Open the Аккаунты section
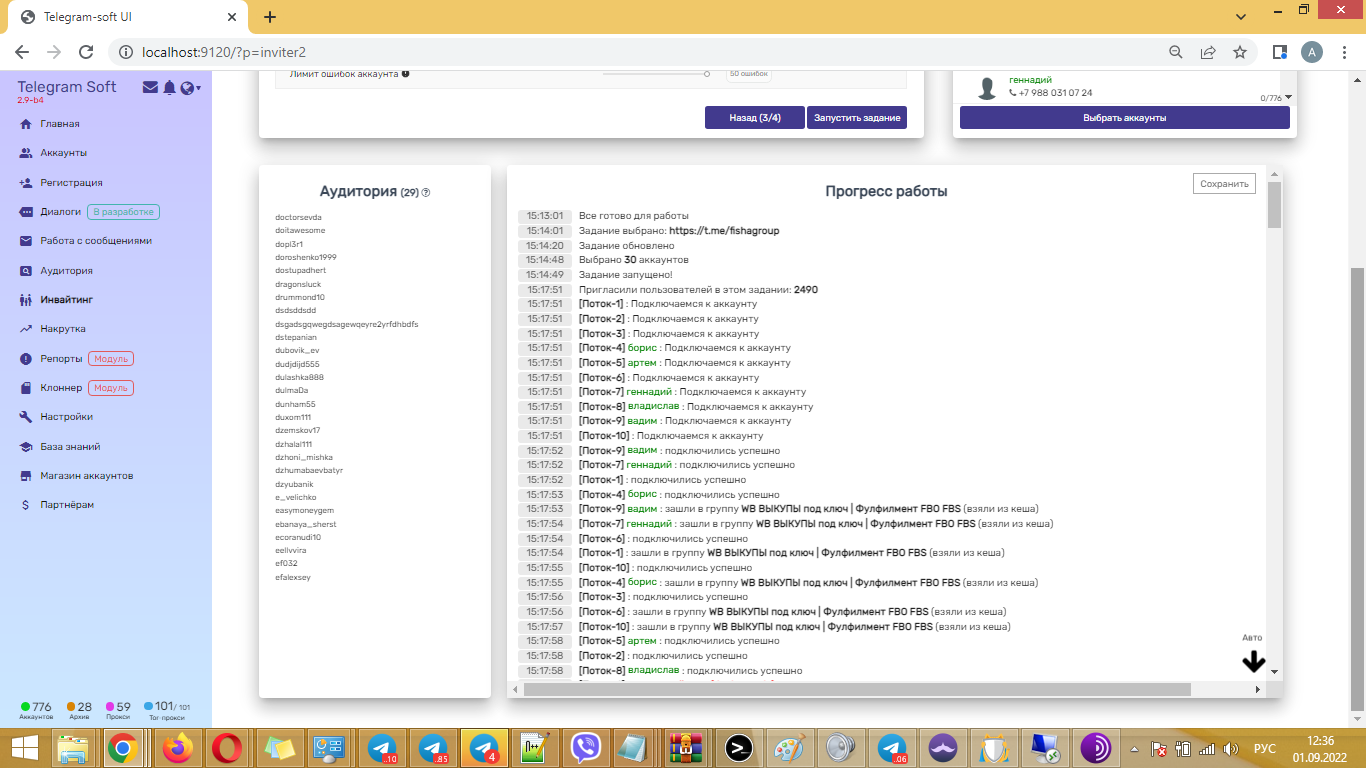The image size is (1366, 768). 63,153
